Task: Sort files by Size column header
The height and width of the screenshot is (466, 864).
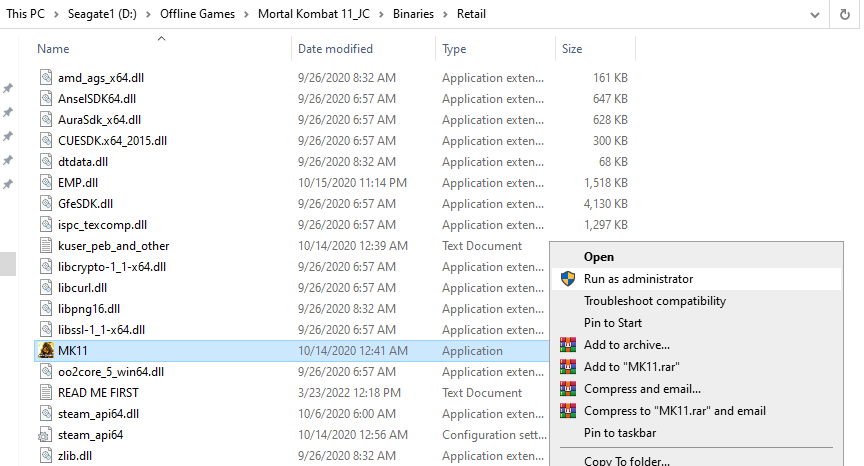Action: click(572, 48)
